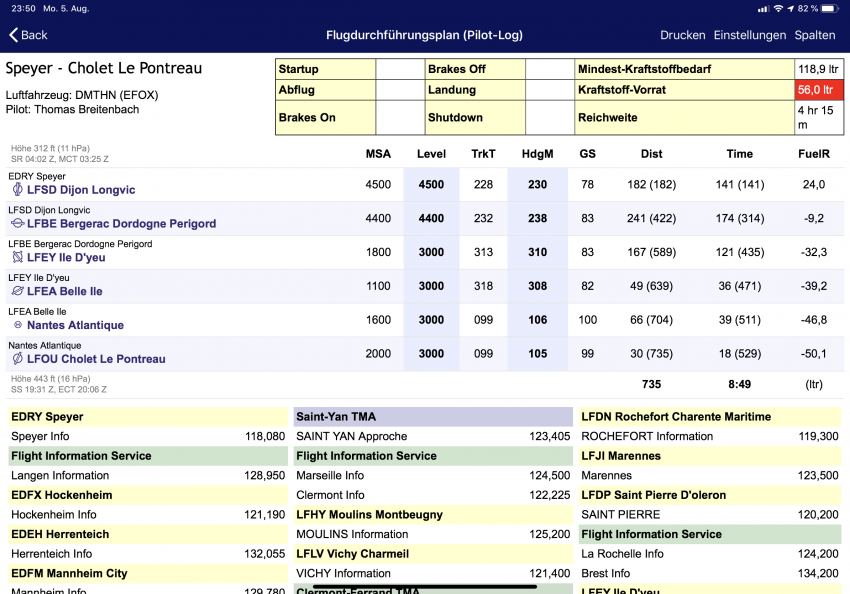Tap the location arrow in status bar
This screenshot has width=850, height=594.
pyautogui.click(x=790, y=9)
